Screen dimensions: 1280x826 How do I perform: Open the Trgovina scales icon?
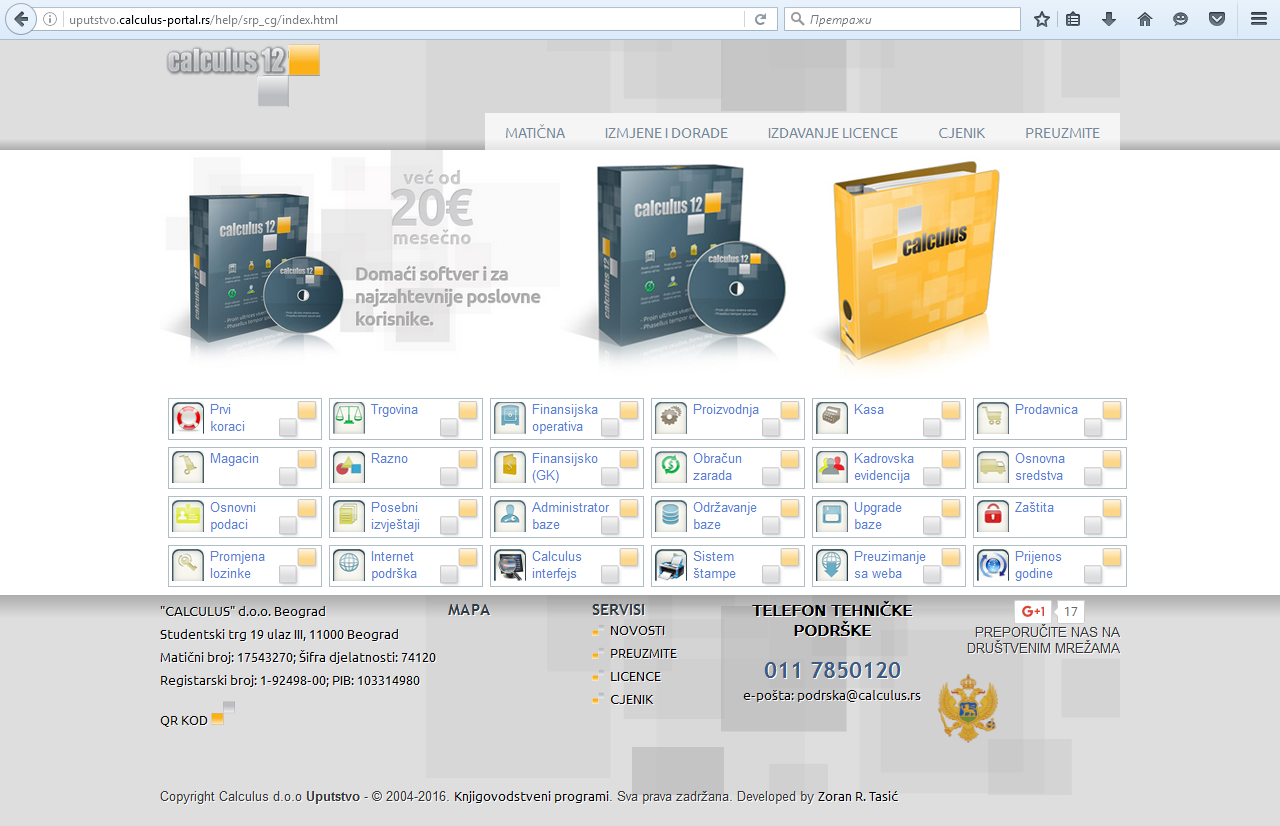pos(349,419)
